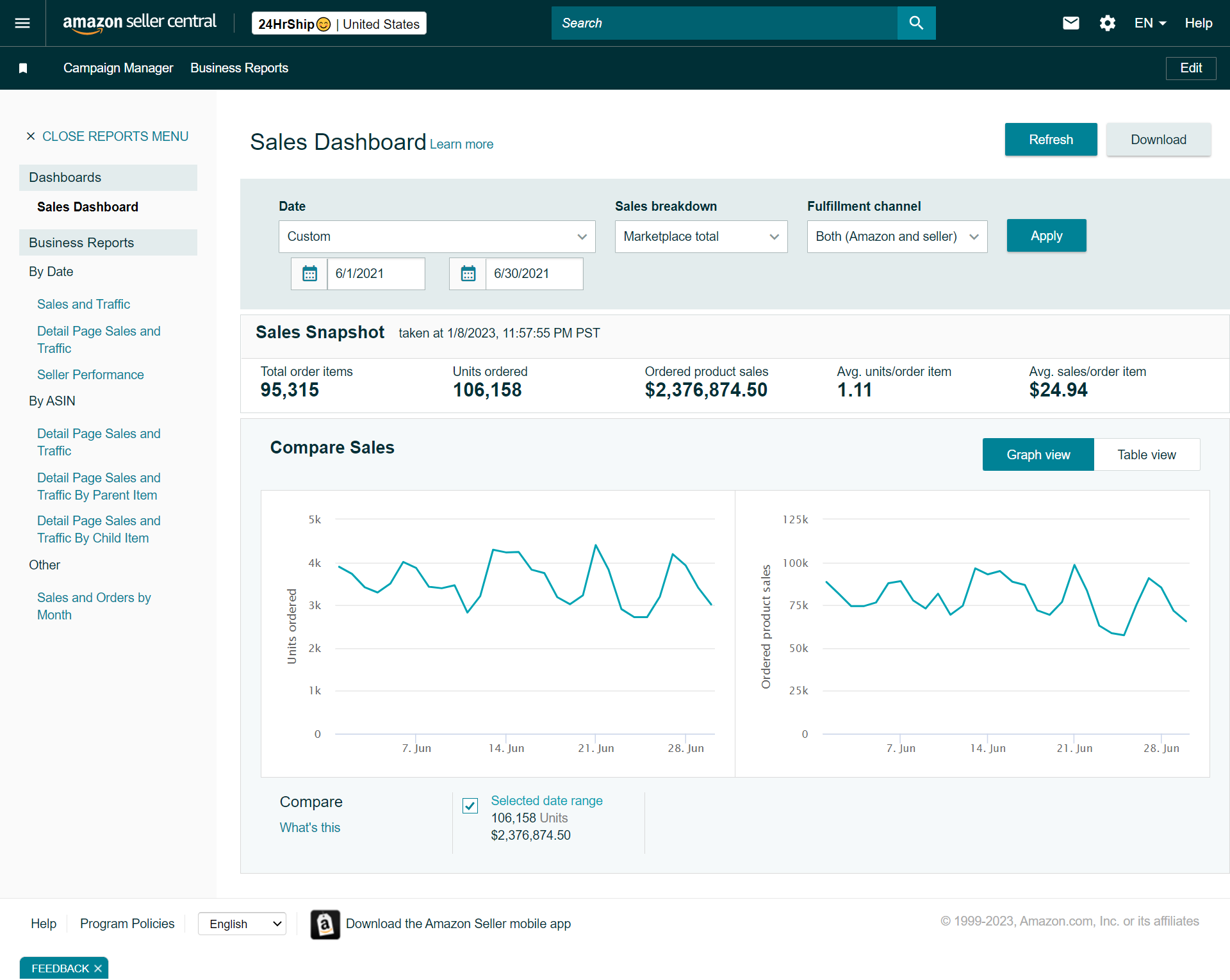
Task: Open the mail messages icon
Action: (1070, 23)
